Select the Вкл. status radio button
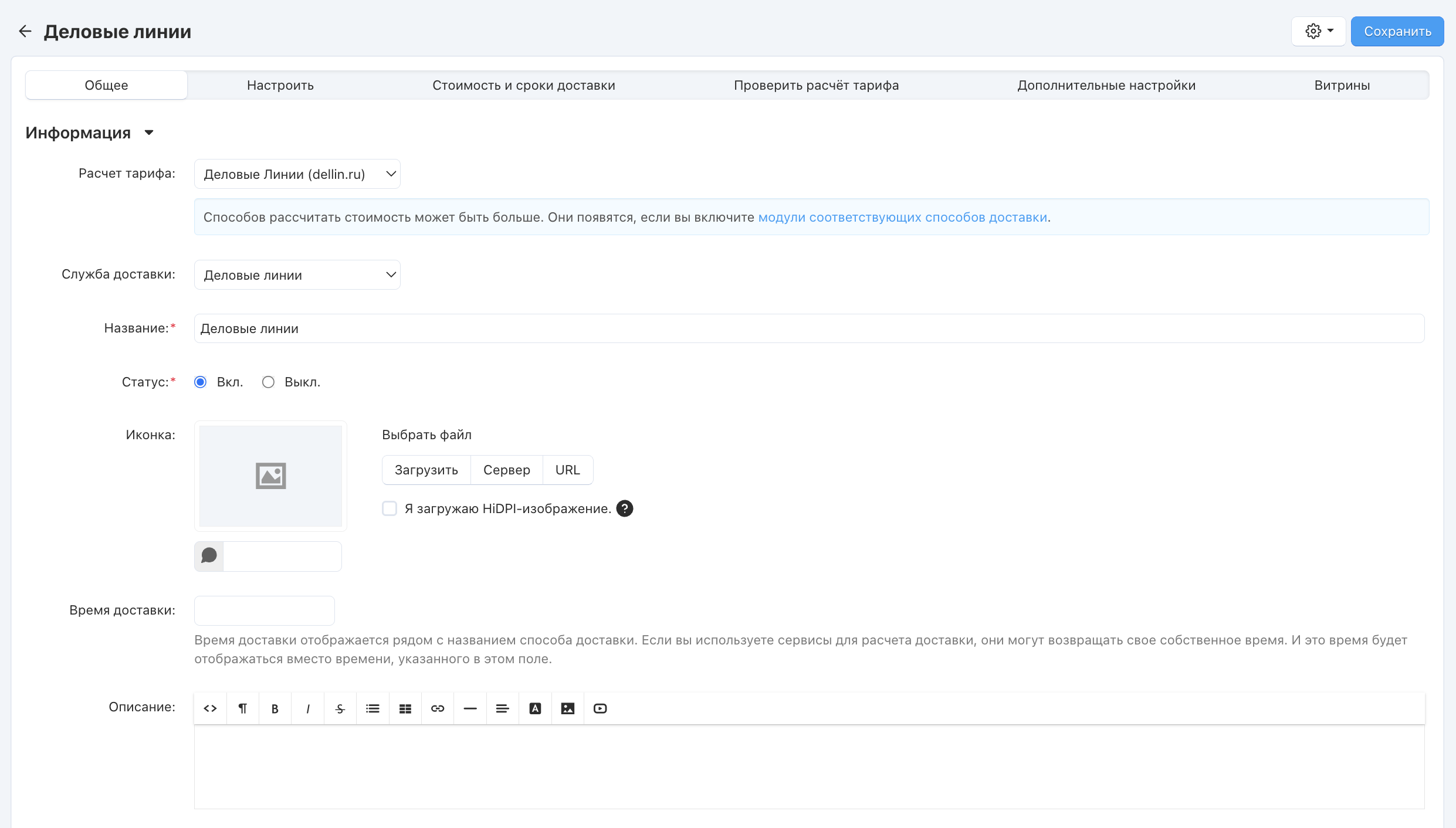Screen dimensions: 1456x828 pos(201,382)
